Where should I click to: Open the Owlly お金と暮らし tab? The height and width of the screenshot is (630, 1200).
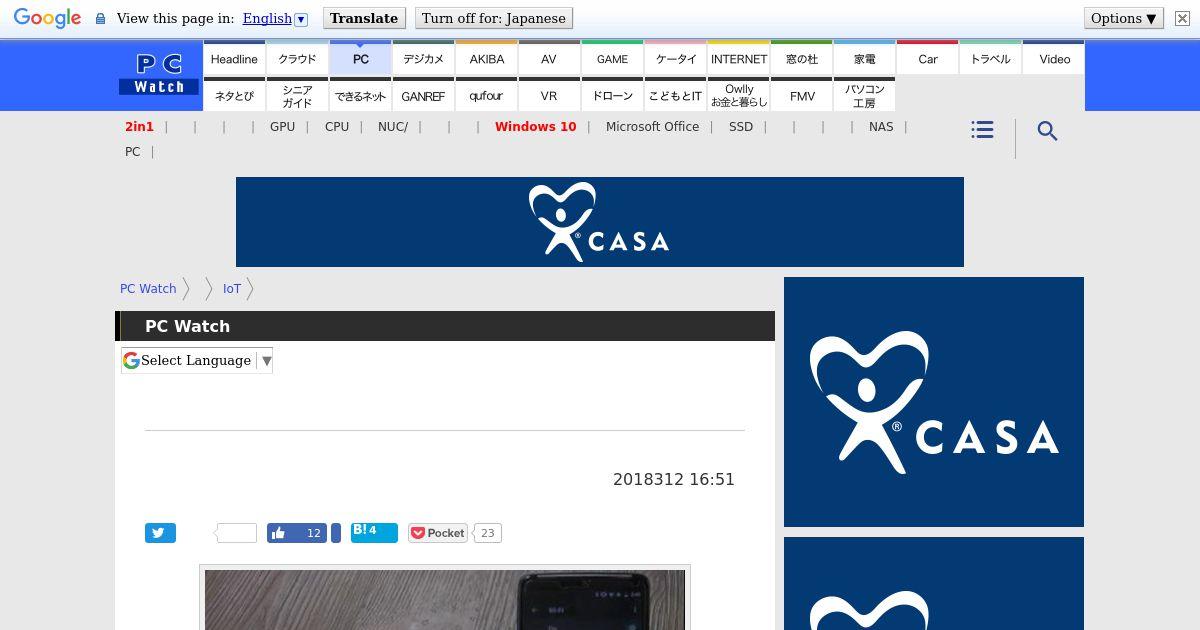[738, 95]
